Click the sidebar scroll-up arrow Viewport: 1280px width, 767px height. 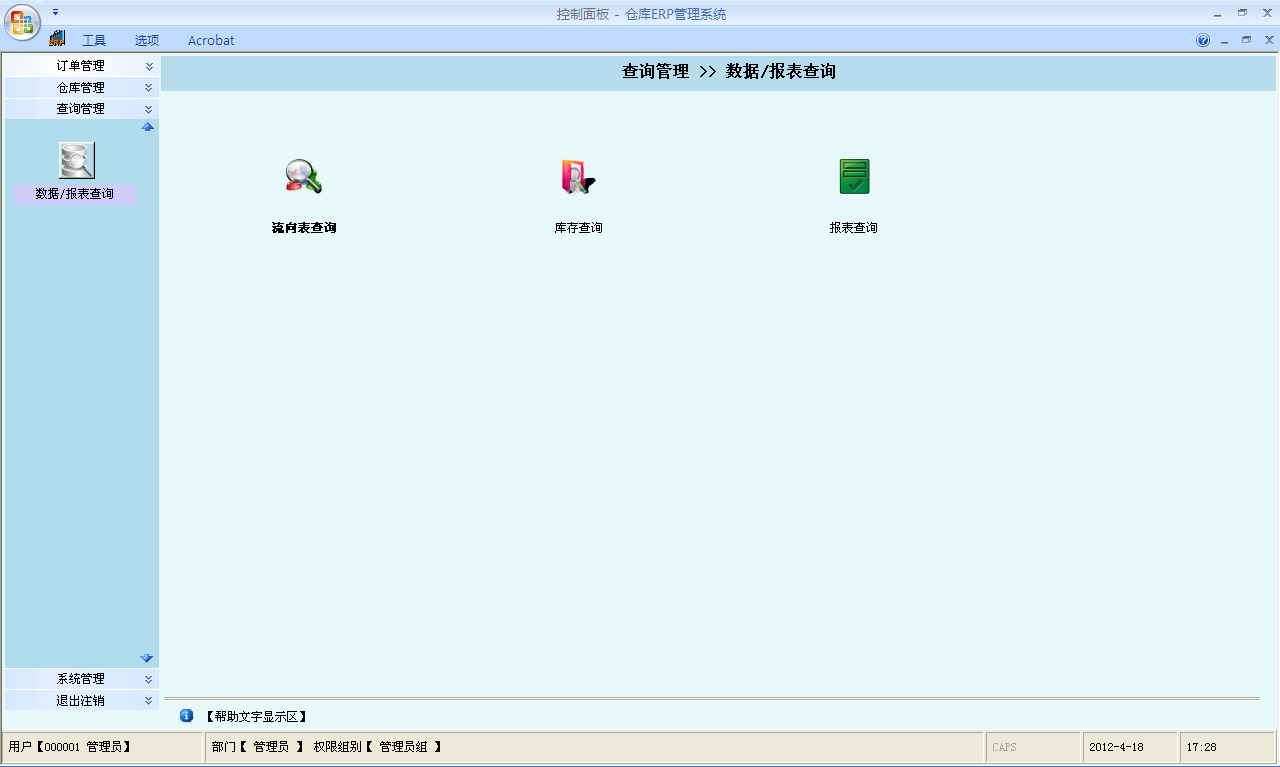[x=147, y=127]
